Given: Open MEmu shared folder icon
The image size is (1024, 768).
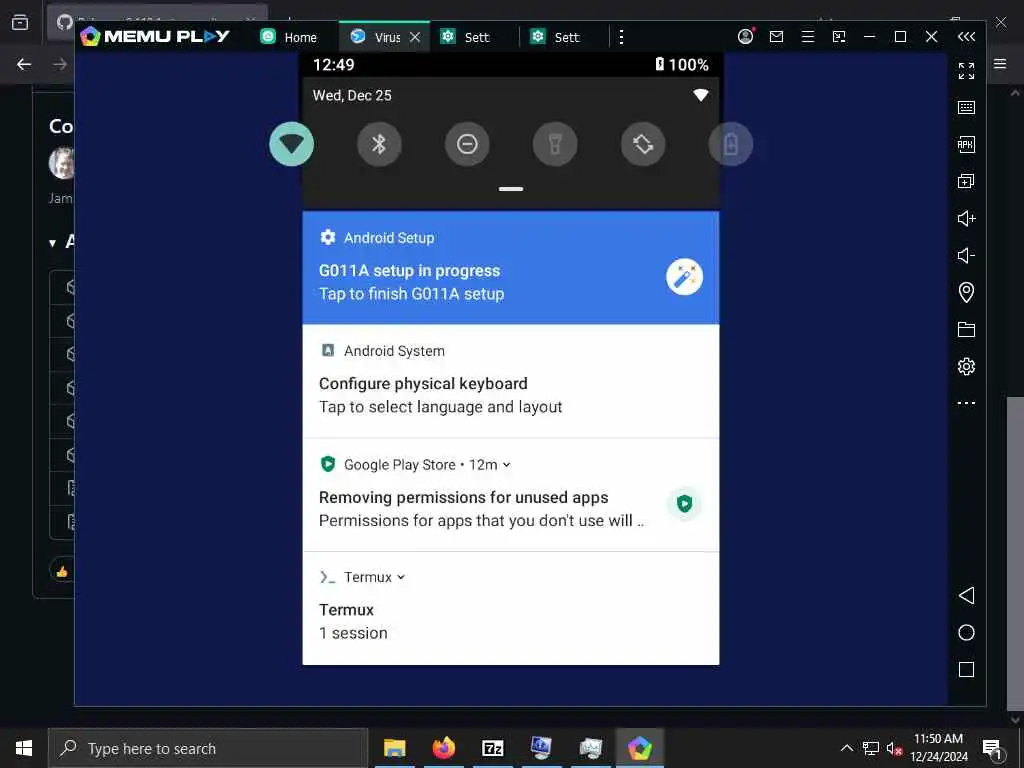Looking at the screenshot, I should tap(967, 329).
